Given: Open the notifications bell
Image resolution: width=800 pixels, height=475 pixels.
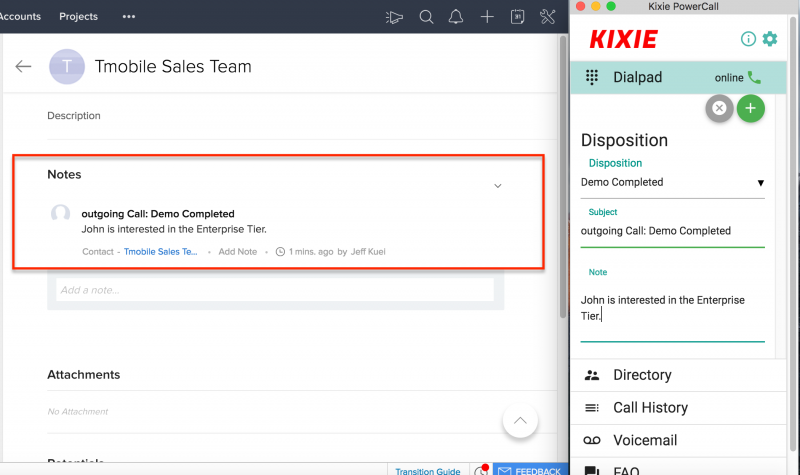Looking at the screenshot, I should coord(456,17).
